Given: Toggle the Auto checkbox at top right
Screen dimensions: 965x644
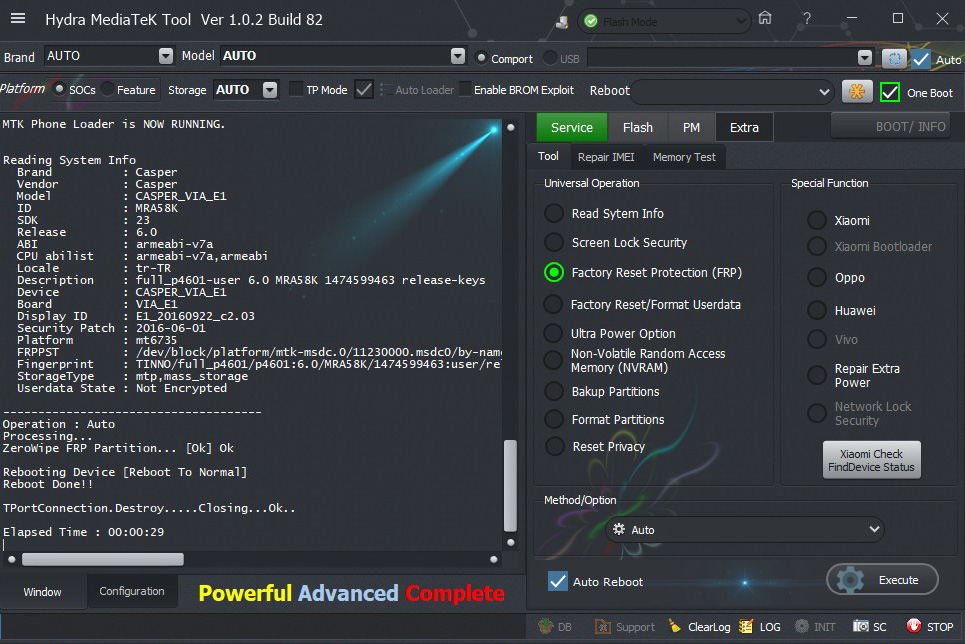Looking at the screenshot, I should (x=921, y=59).
